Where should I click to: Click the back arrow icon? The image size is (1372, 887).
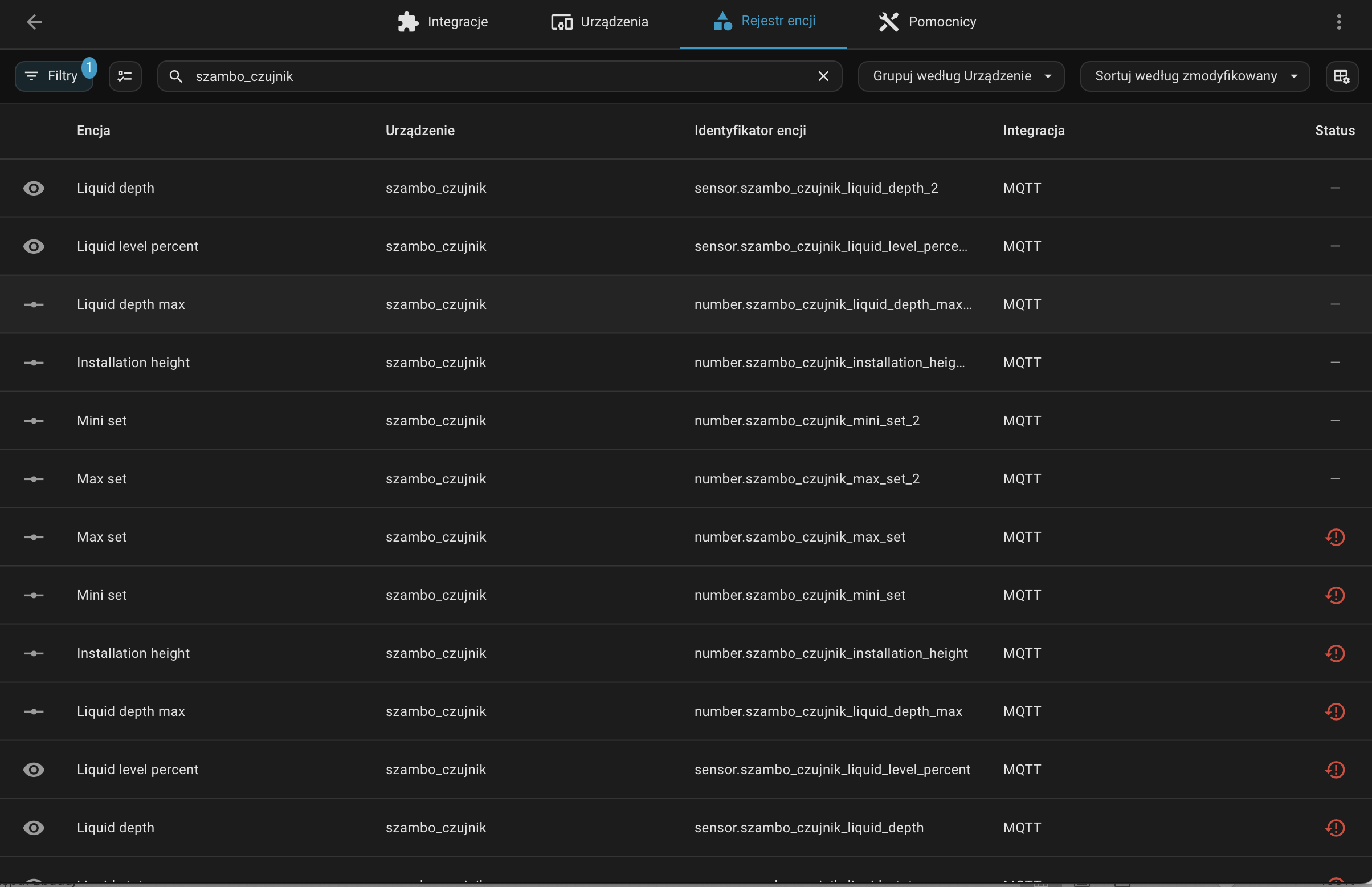coord(35,22)
